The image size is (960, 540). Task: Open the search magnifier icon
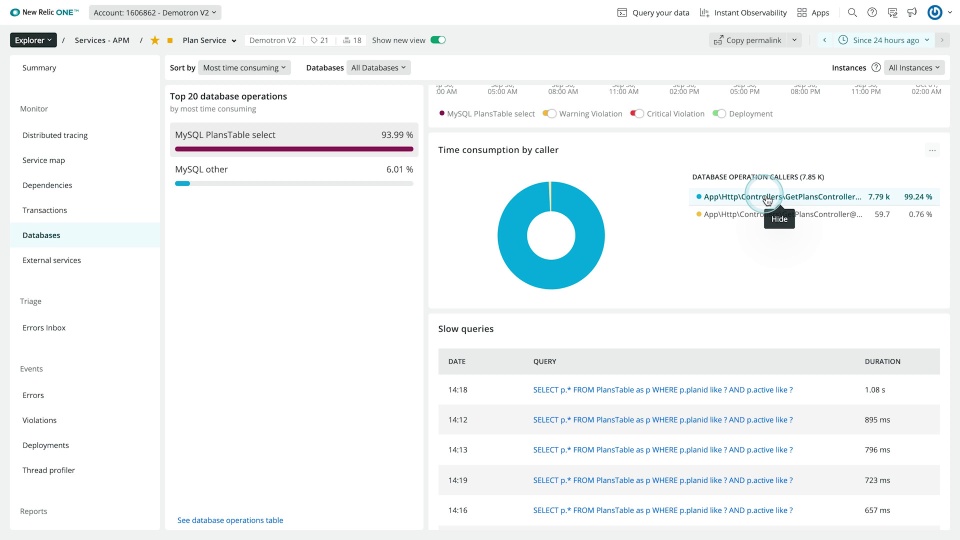coord(852,12)
